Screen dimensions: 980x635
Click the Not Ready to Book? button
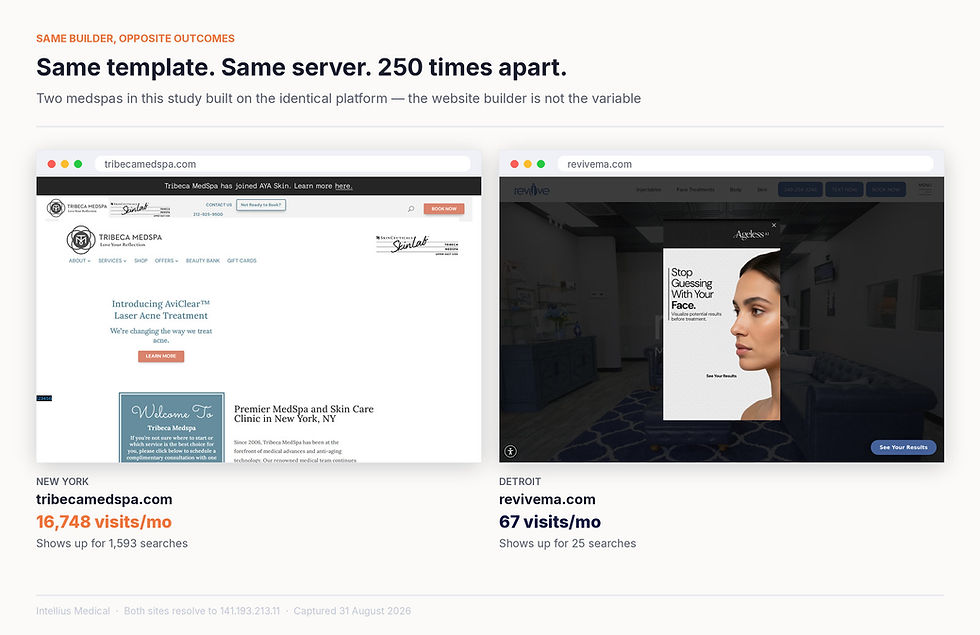coord(261,205)
